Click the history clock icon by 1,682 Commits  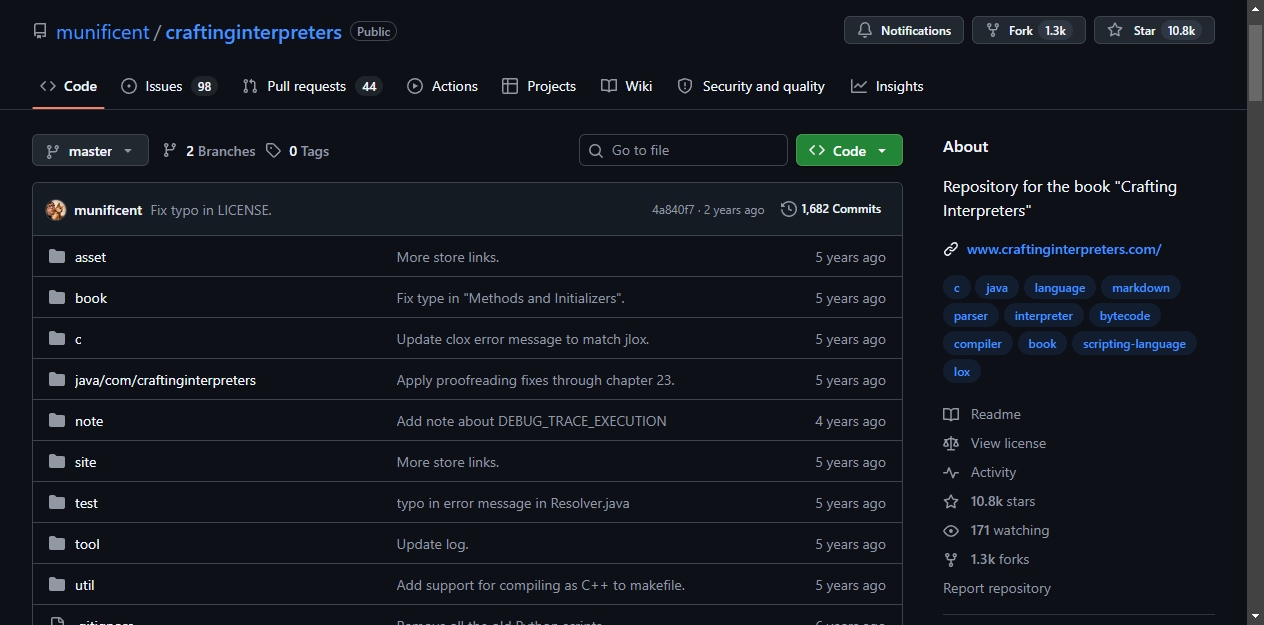(789, 209)
